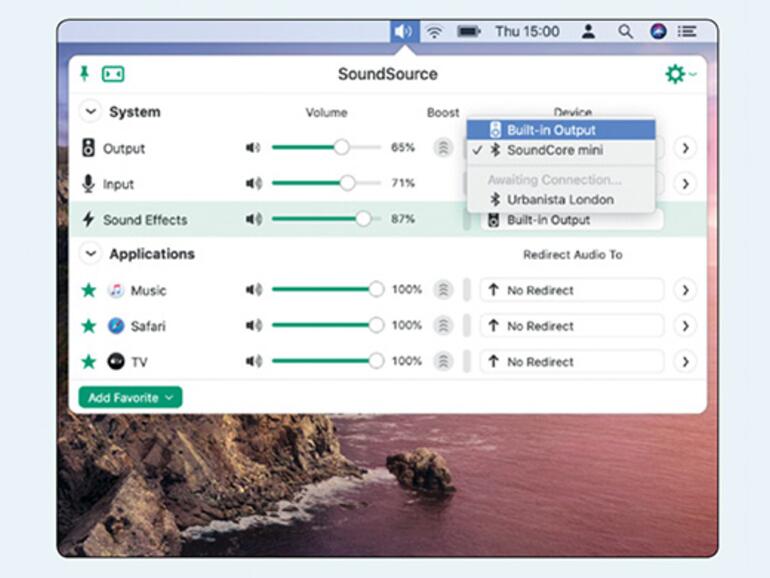Open Safari Redirect Audio dropdown
This screenshot has height=578, width=770.
pyautogui.click(x=572, y=326)
